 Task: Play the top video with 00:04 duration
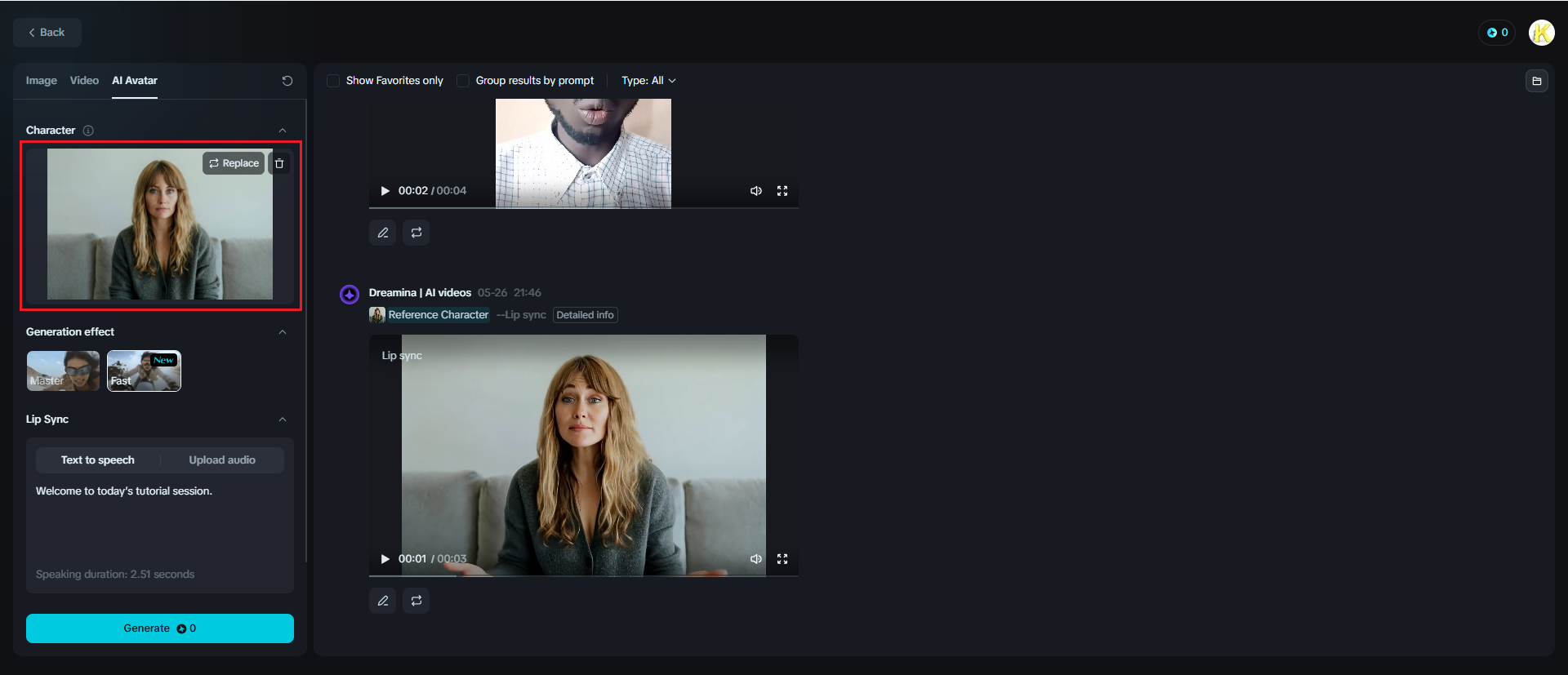(385, 191)
